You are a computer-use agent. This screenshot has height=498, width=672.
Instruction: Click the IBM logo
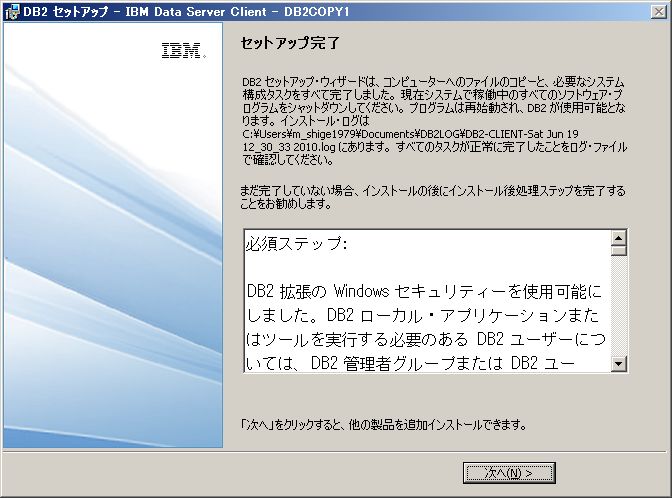183,51
